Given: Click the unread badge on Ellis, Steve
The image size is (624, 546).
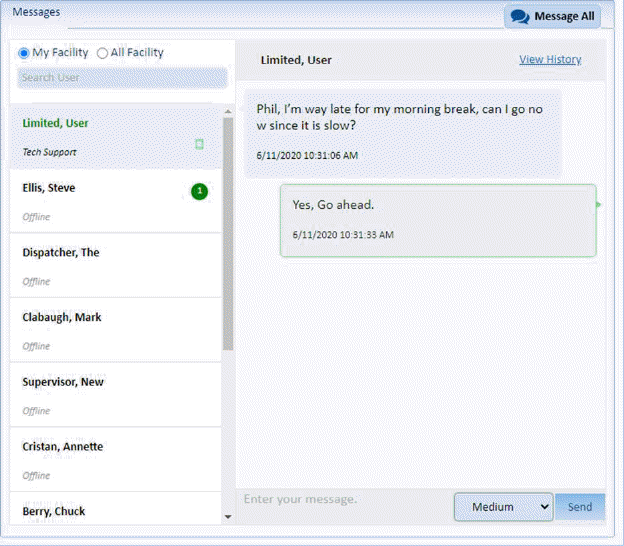Looking at the screenshot, I should (199, 191).
